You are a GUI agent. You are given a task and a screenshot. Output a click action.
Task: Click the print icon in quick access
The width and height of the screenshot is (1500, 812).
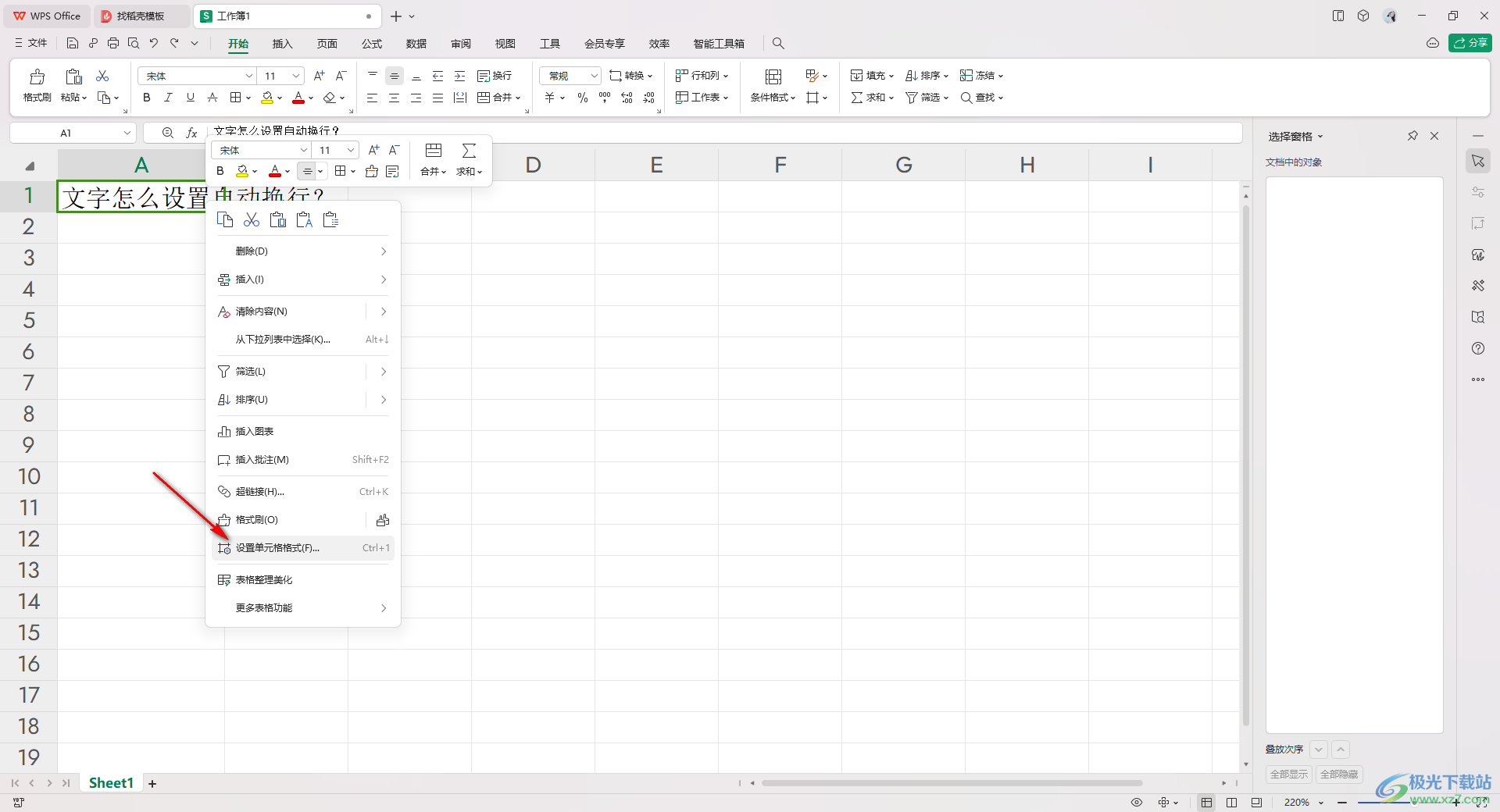(113, 43)
